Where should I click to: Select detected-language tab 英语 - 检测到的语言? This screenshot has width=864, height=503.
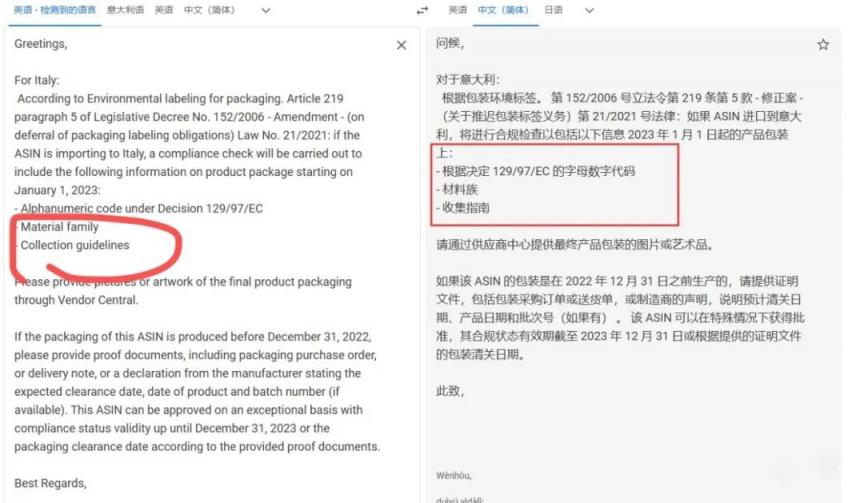[55, 10]
